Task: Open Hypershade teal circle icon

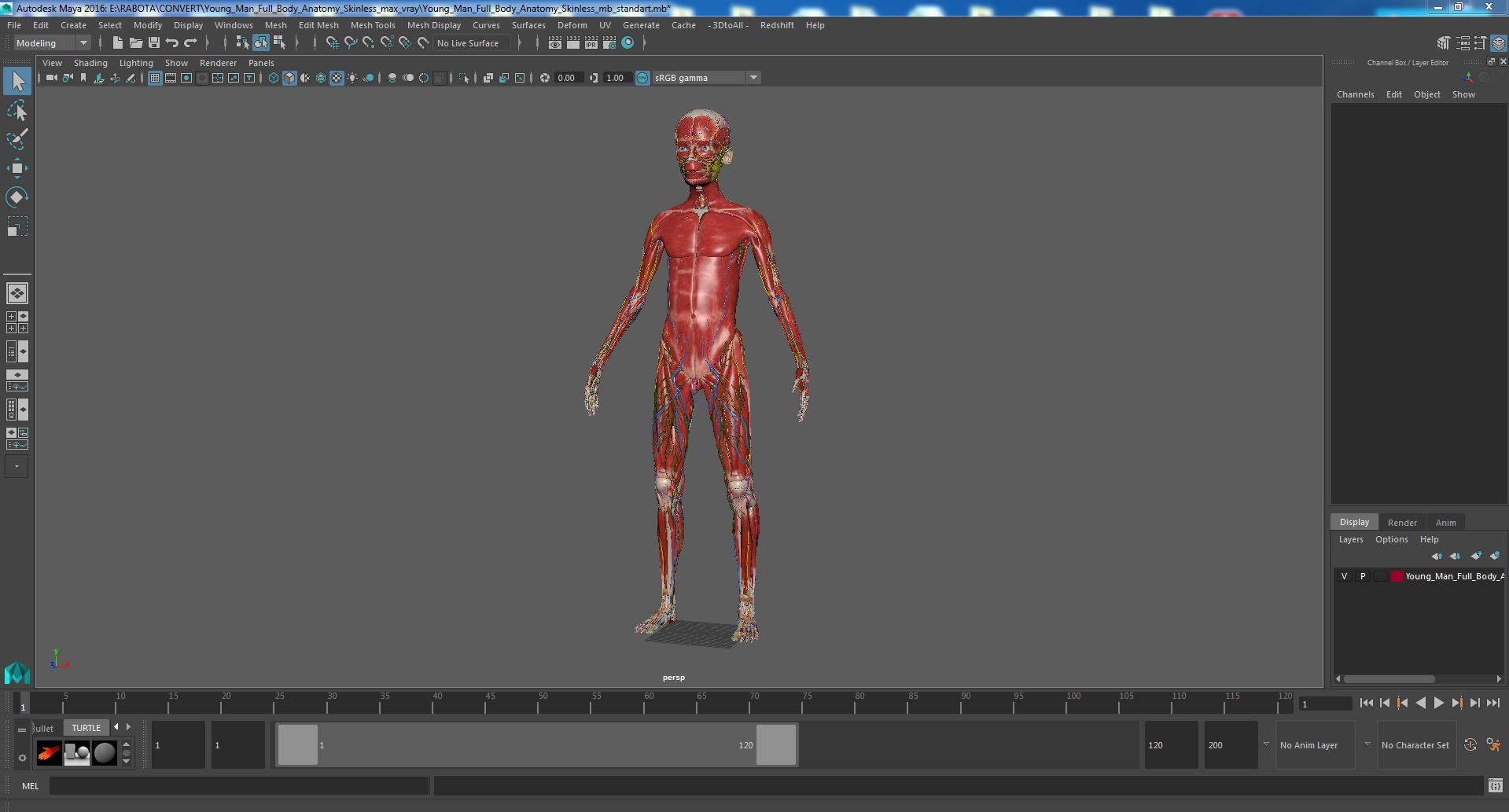Action: [x=628, y=43]
